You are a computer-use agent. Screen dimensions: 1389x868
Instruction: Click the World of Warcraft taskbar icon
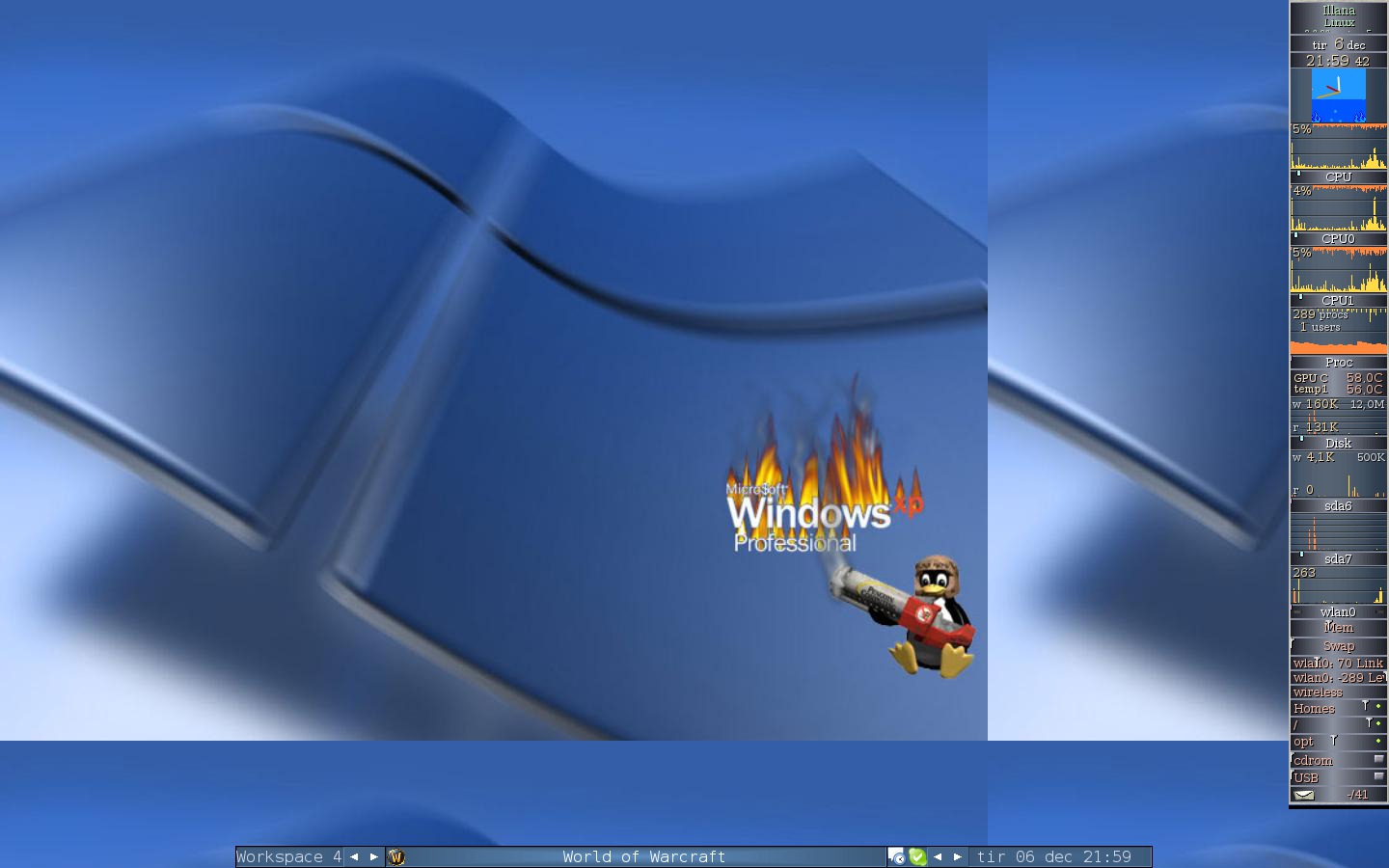pyautogui.click(x=395, y=856)
